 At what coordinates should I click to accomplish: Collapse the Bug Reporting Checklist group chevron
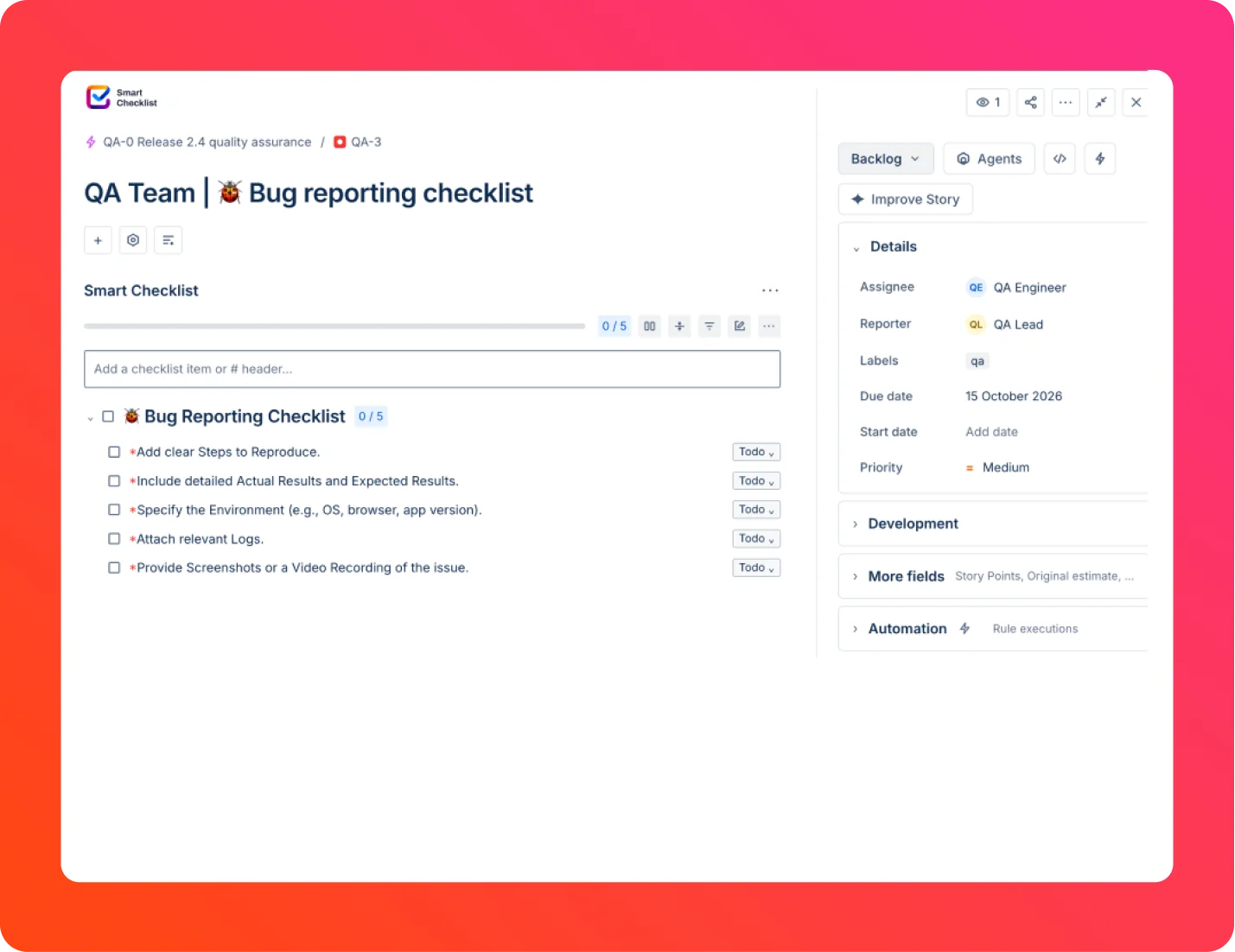(x=90, y=418)
